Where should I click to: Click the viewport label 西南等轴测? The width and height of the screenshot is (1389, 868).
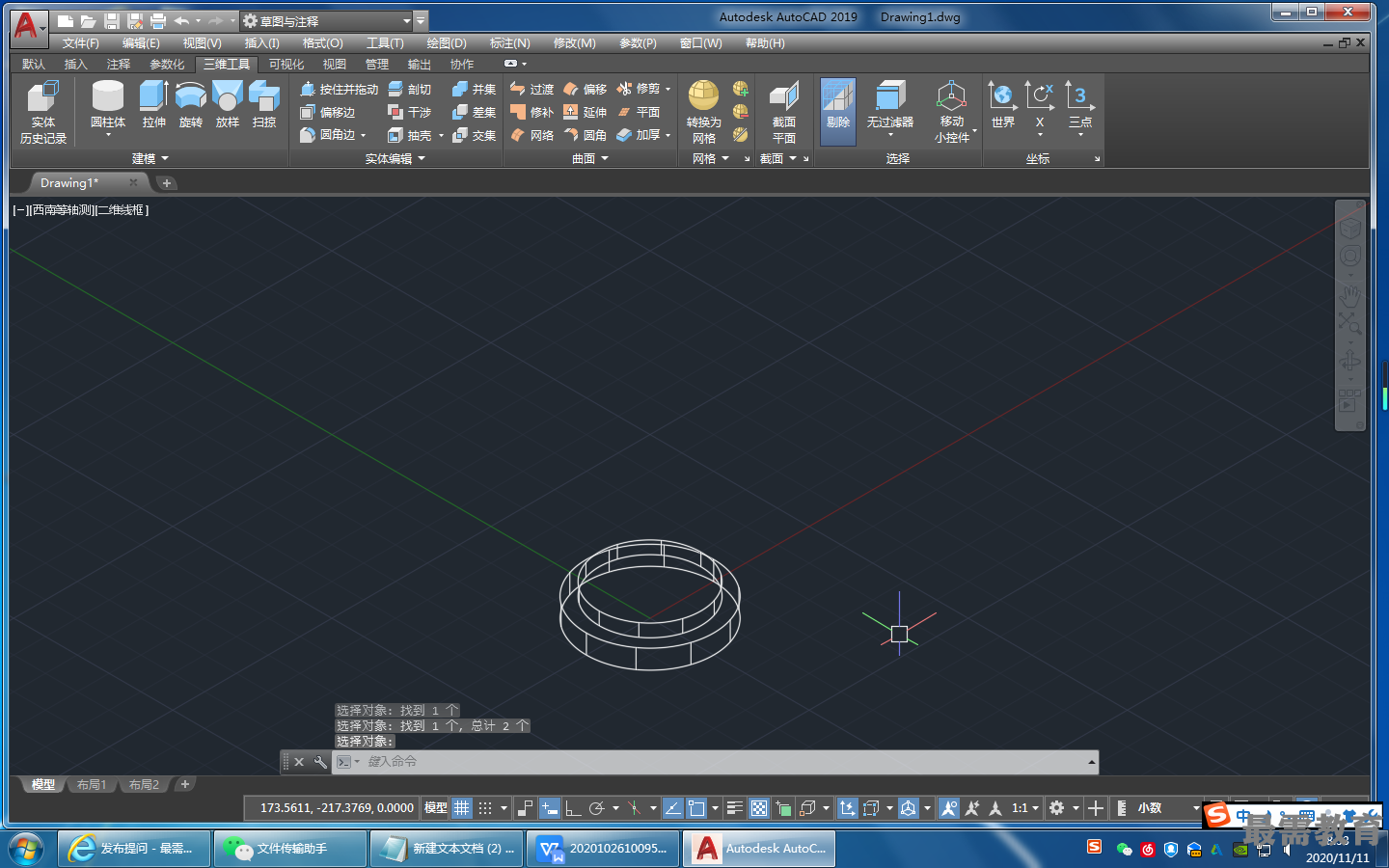(x=62, y=210)
